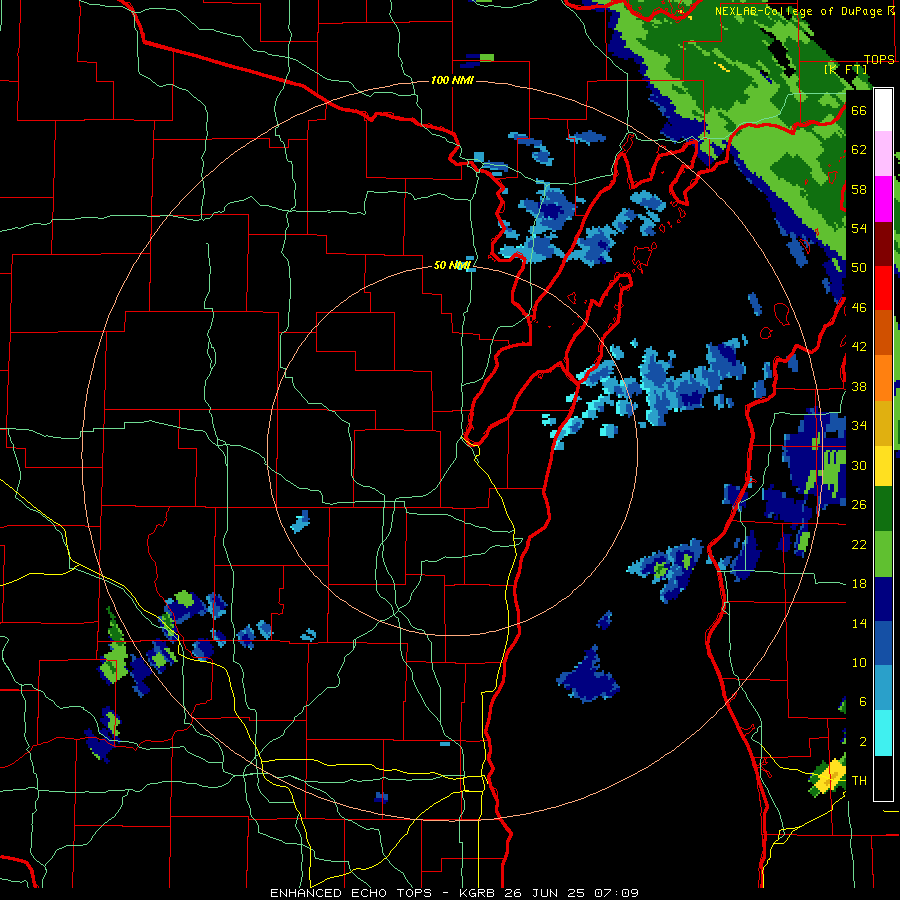Choose the navy blue legend swatch
Viewport: 900px width, 900px height.
coord(883,599)
